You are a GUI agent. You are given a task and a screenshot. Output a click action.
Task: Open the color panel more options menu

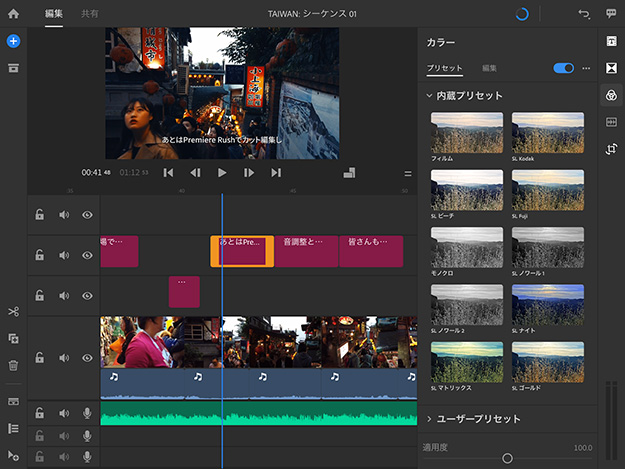[x=587, y=68]
